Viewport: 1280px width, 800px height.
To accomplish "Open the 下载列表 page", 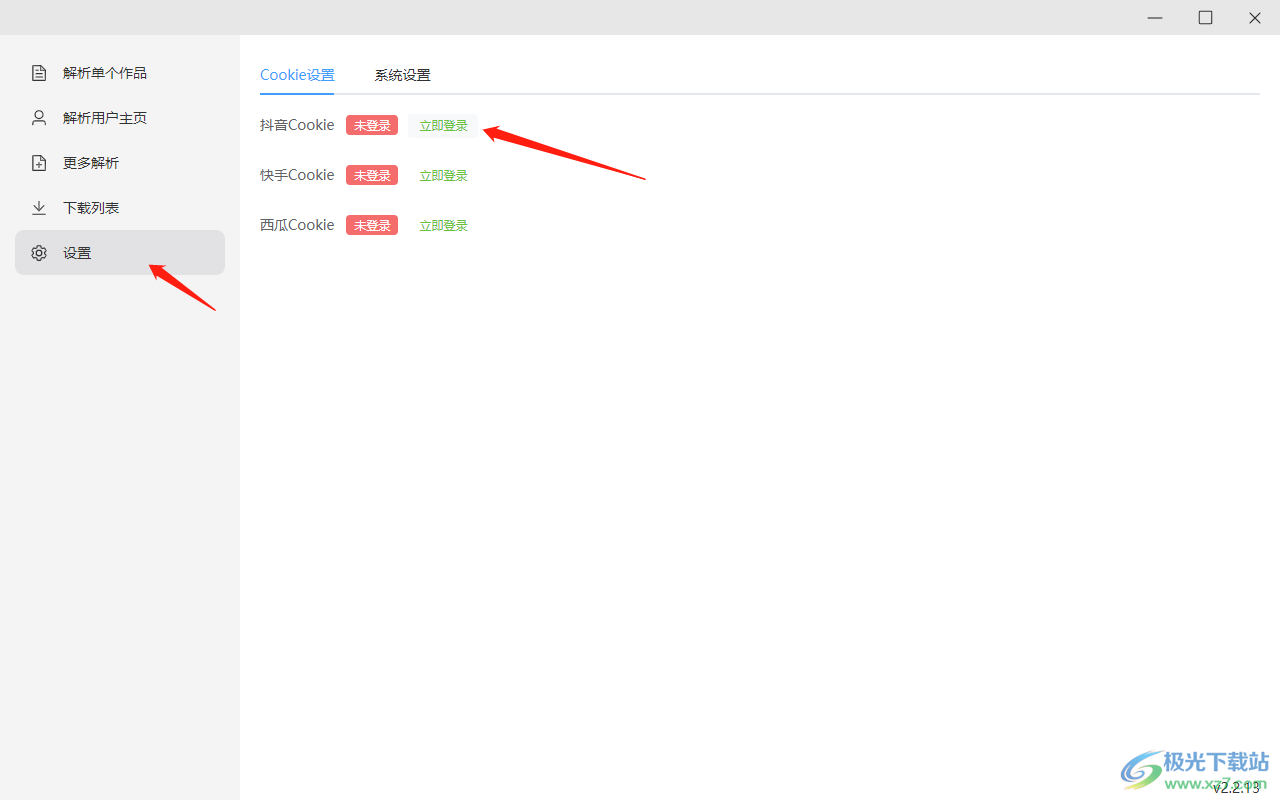I will (120, 208).
